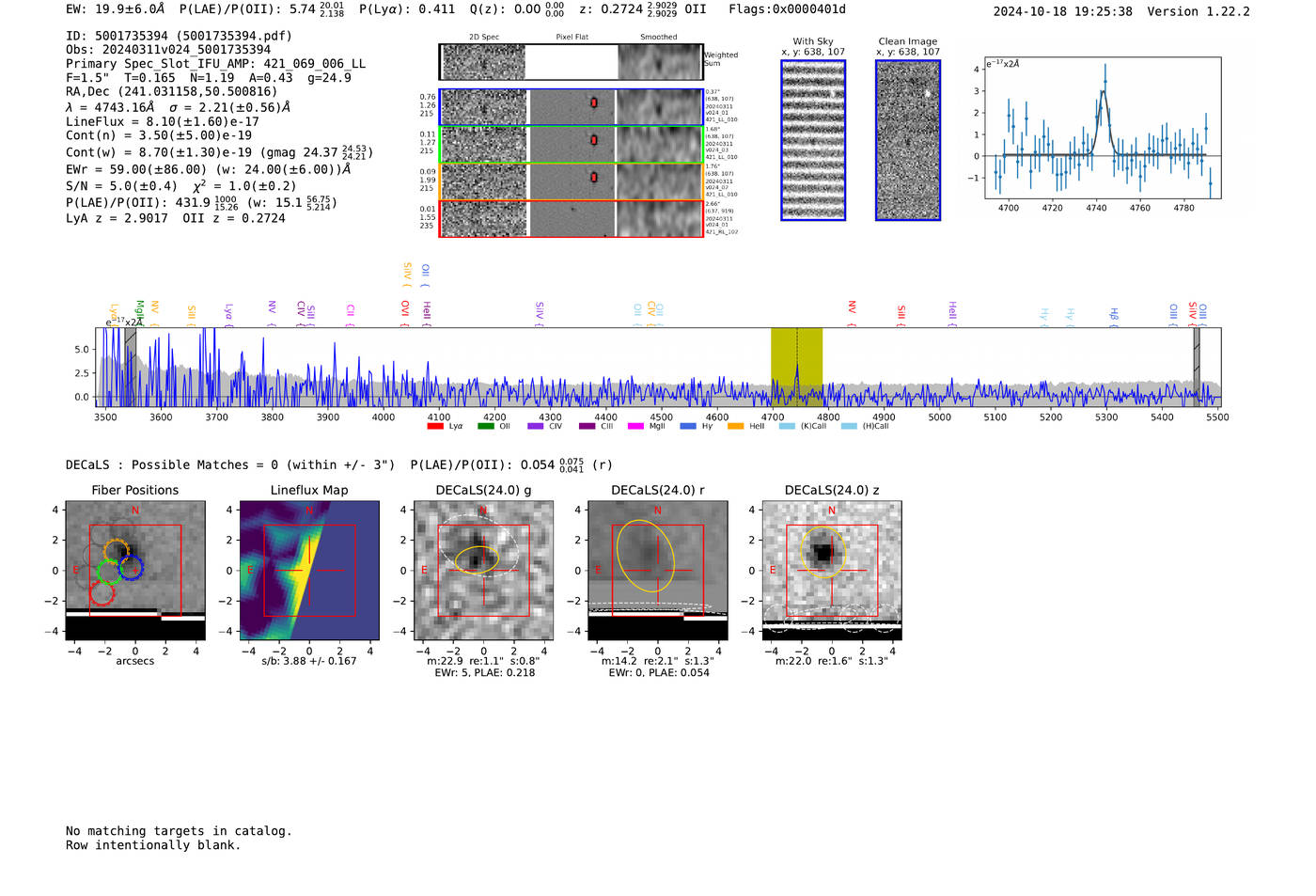Viewport: 1316px width, 896px height.
Task: Click the hatched gray region near 5460Å
Action: coord(1197,367)
